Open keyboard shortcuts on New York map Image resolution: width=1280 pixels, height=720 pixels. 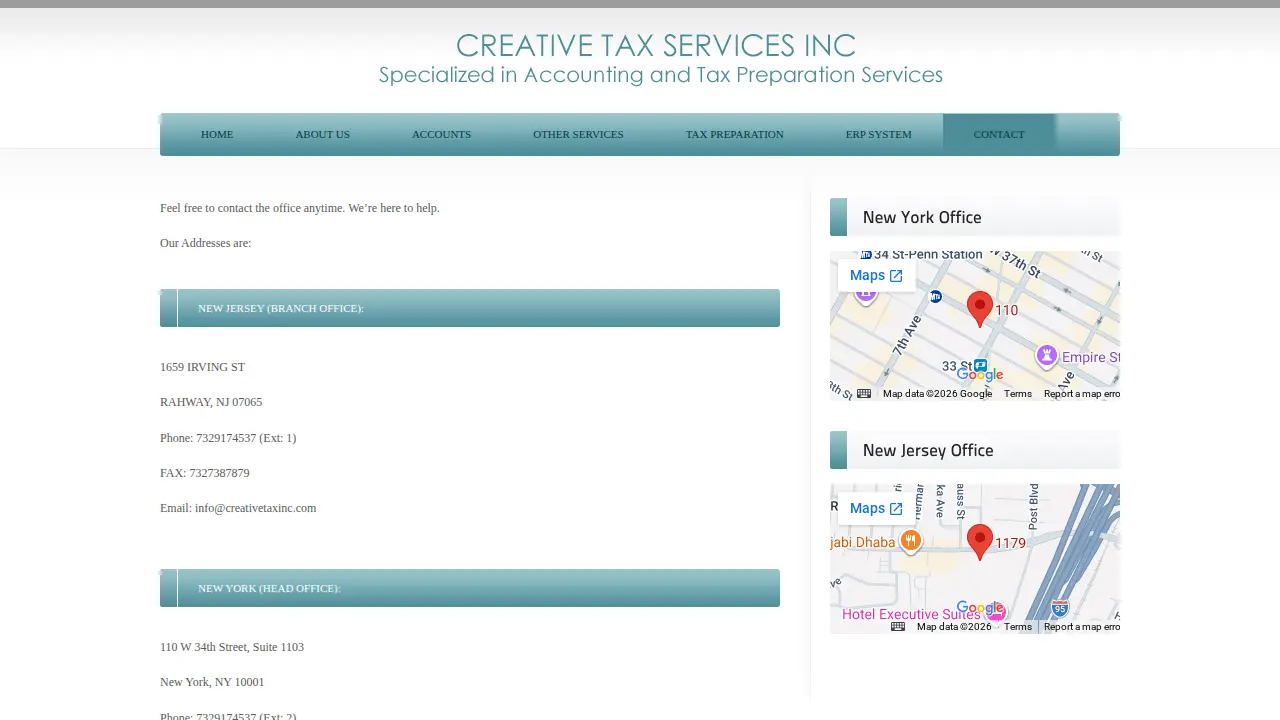tap(864, 394)
